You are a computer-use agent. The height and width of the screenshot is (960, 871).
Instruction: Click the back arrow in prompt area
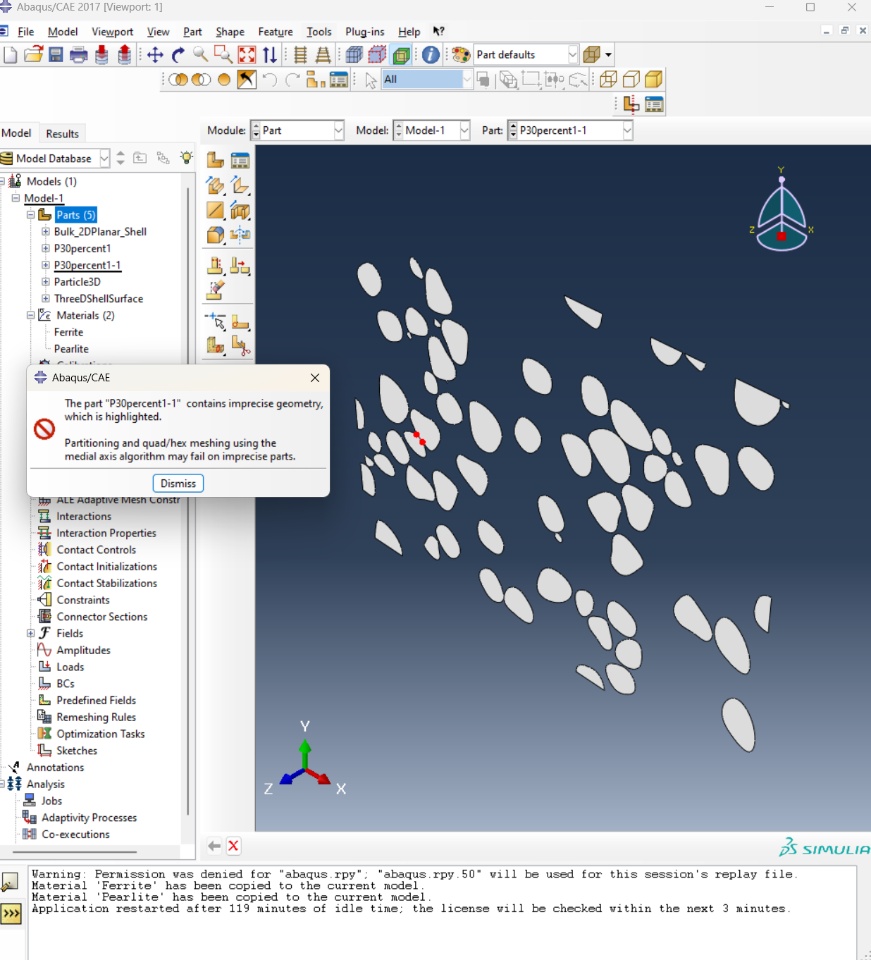pyautogui.click(x=214, y=846)
